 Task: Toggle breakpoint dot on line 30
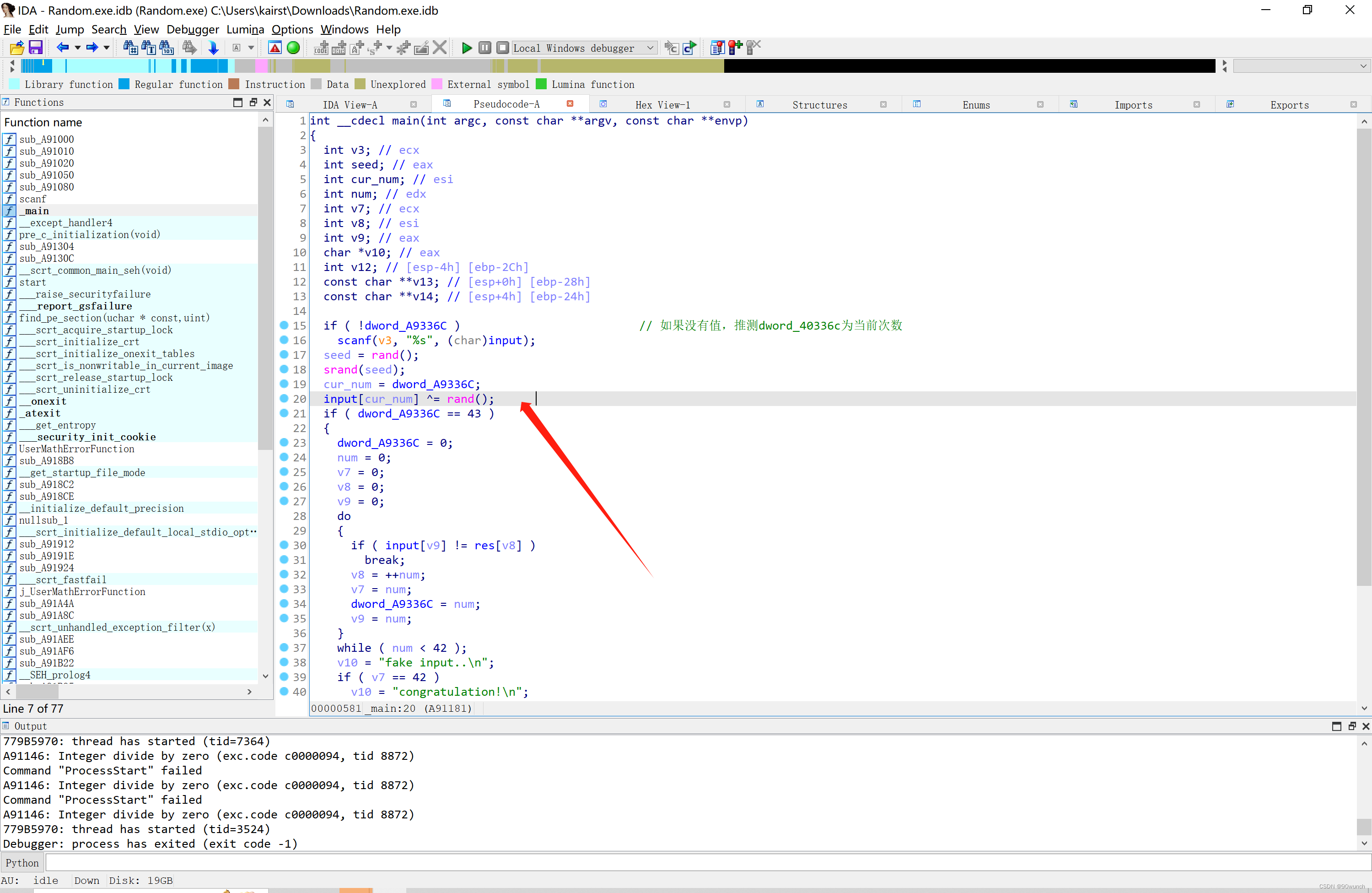coord(284,545)
